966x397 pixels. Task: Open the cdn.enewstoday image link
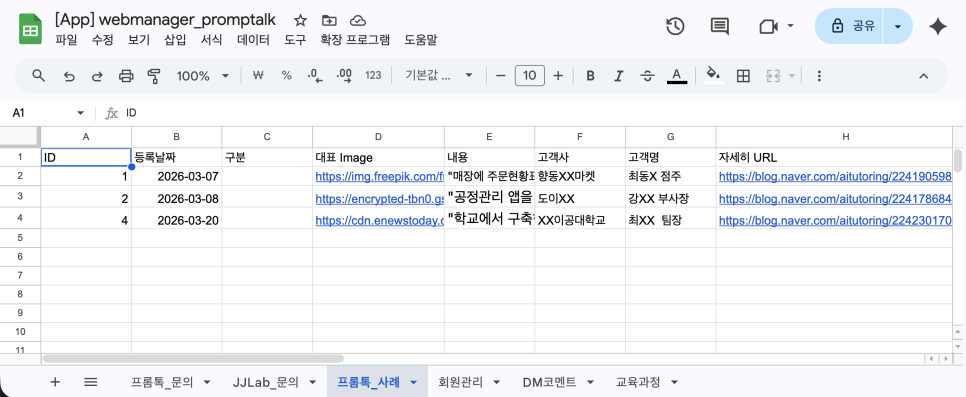[x=379, y=220]
